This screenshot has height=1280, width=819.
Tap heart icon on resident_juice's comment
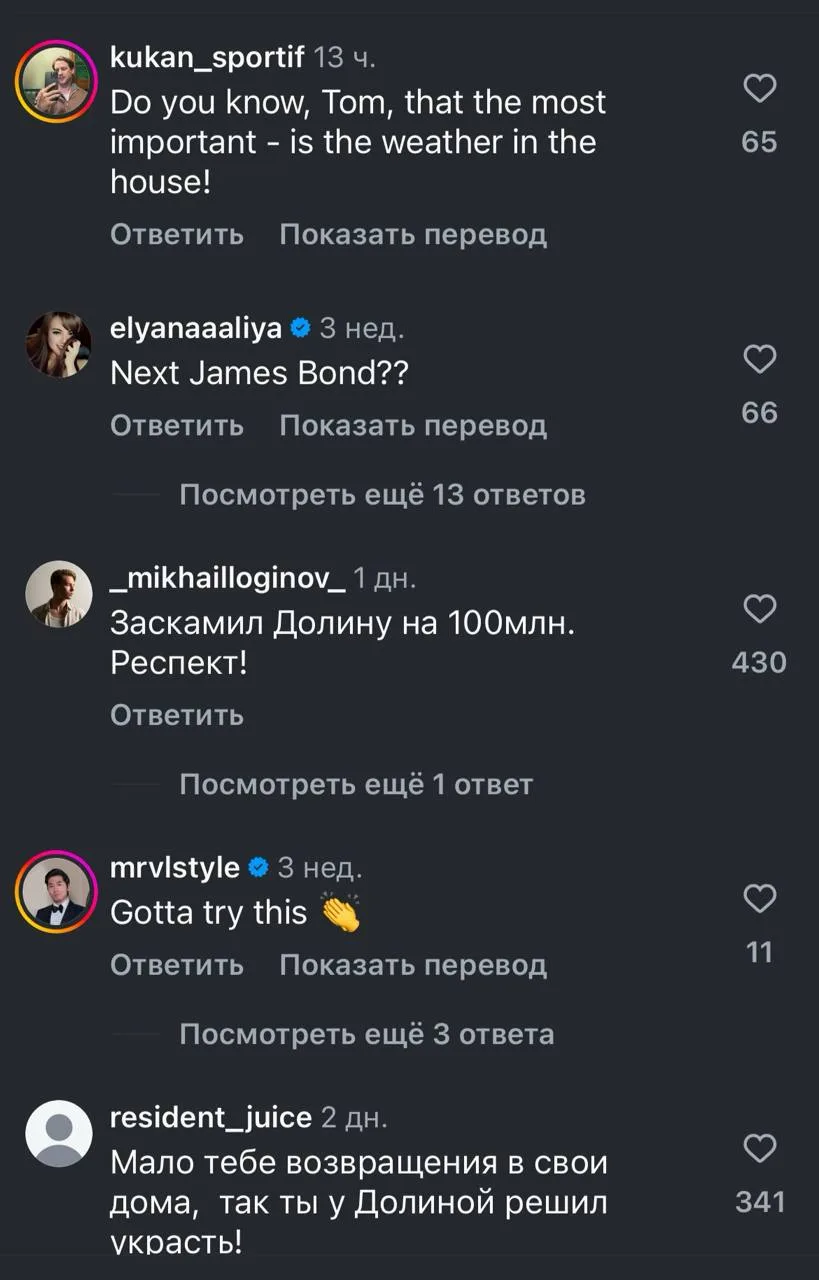point(760,1147)
